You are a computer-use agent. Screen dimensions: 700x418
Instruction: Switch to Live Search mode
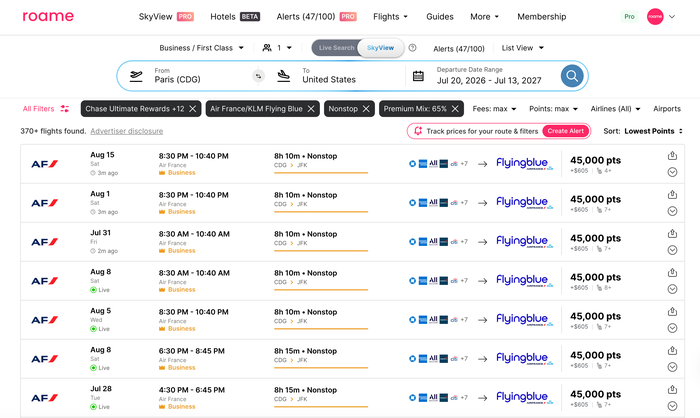(336, 48)
